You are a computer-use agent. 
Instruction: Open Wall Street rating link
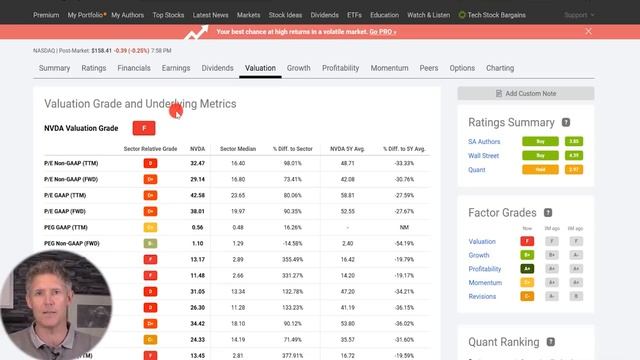coord(484,156)
